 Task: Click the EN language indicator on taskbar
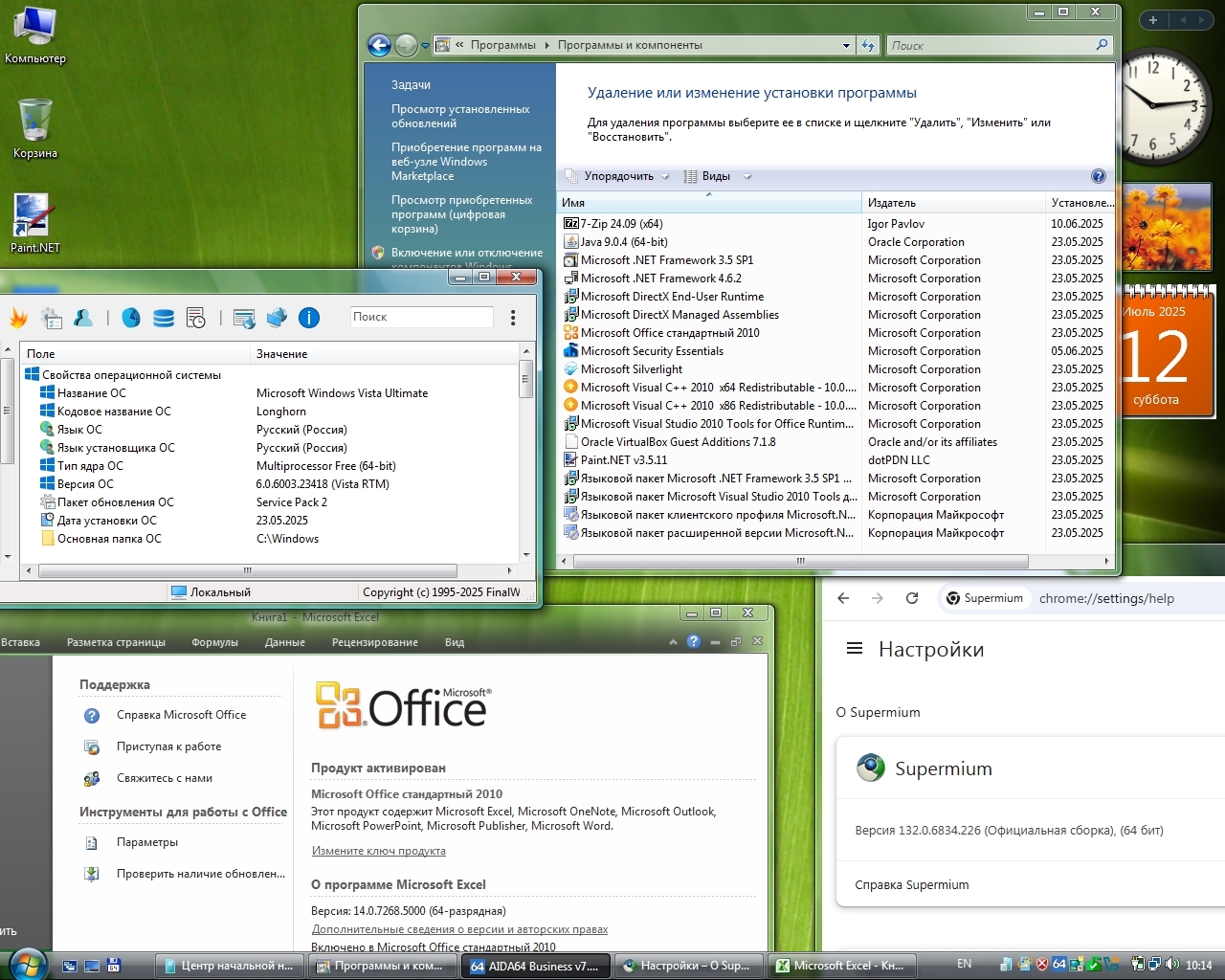(964, 965)
